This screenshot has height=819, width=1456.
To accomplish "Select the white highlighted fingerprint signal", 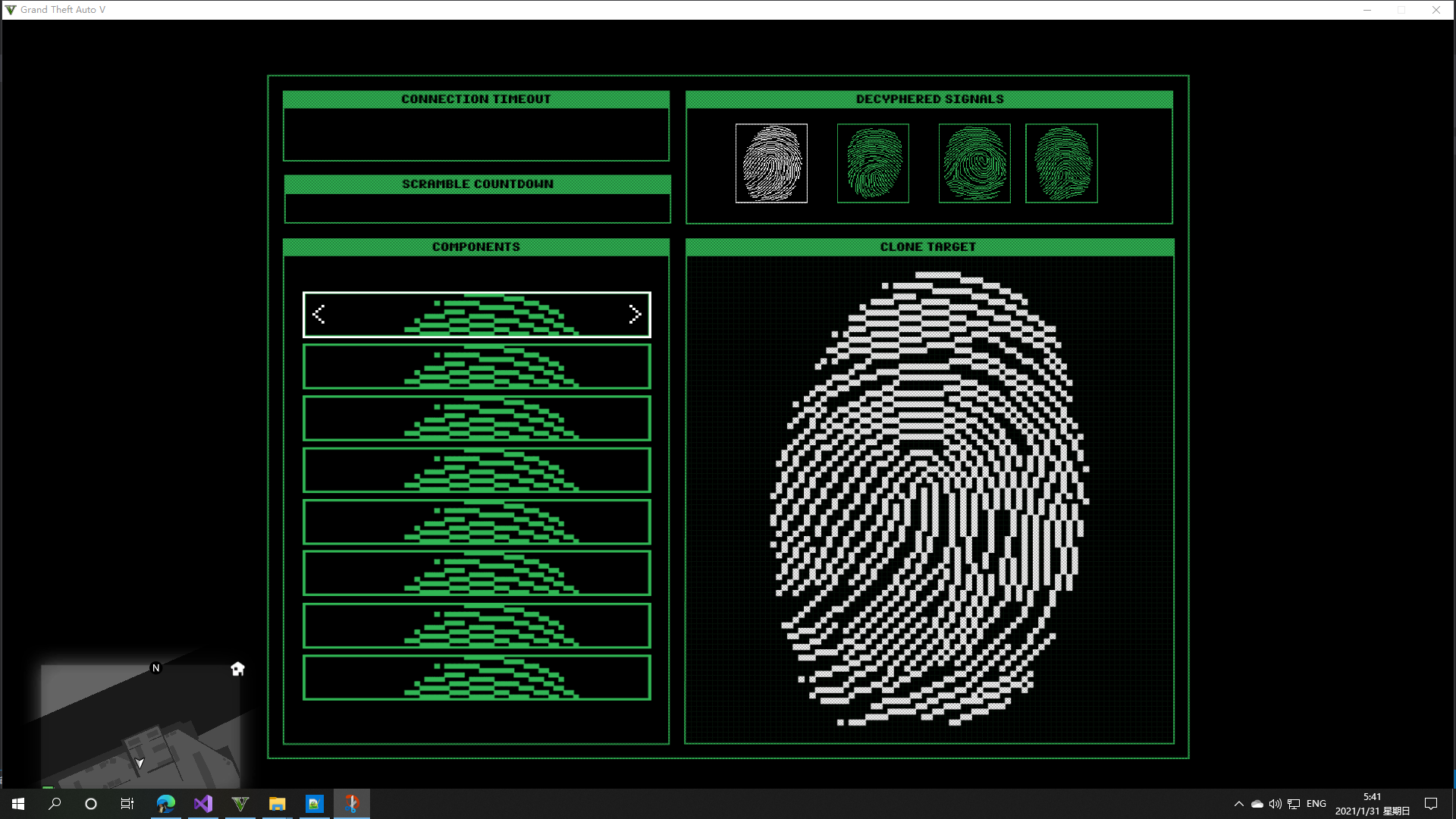I will 771,164.
